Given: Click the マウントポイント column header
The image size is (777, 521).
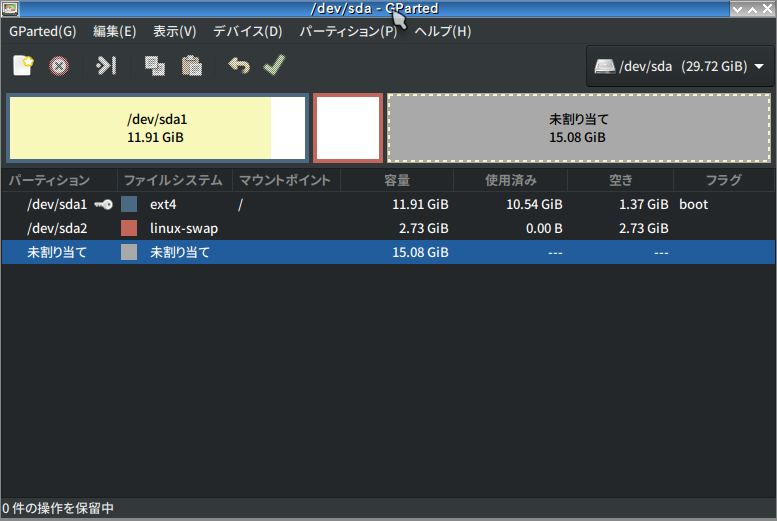Looking at the screenshot, I should [286, 180].
